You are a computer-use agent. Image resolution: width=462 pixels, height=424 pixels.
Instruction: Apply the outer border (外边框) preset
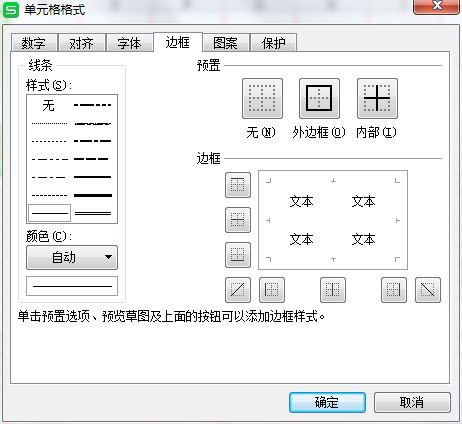point(319,99)
